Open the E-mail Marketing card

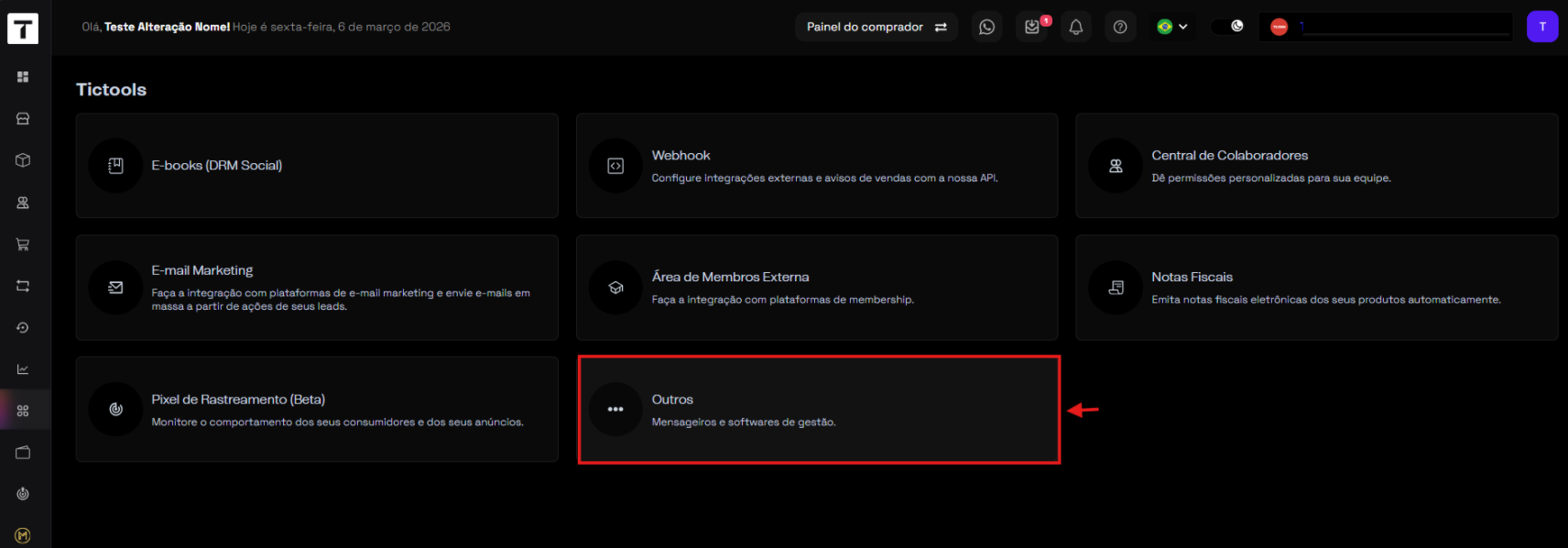coord(316,288)
